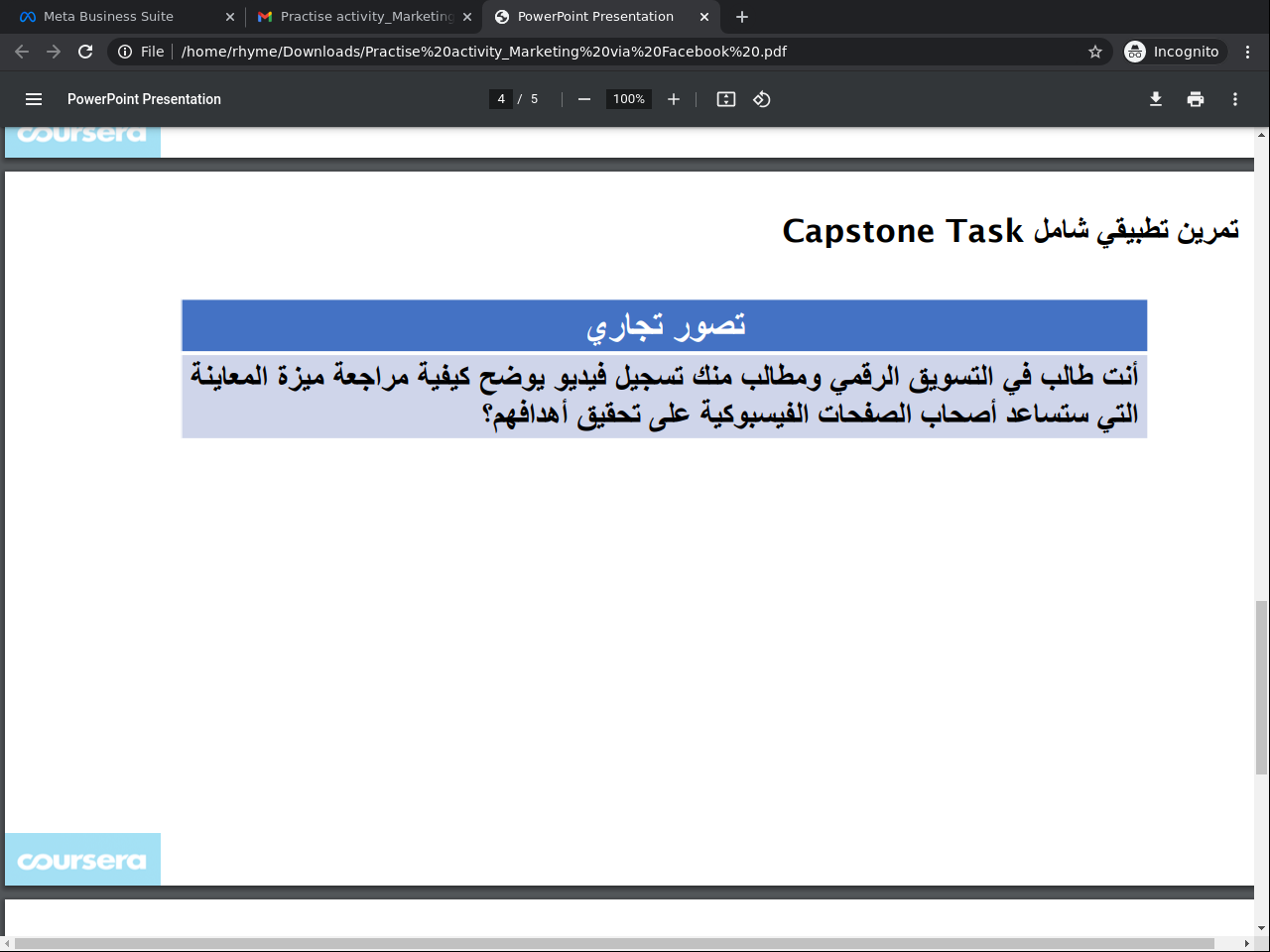This screenshot has width=1270, height=952.
Task: Print the PDF document
Action: coord(1196,99)
